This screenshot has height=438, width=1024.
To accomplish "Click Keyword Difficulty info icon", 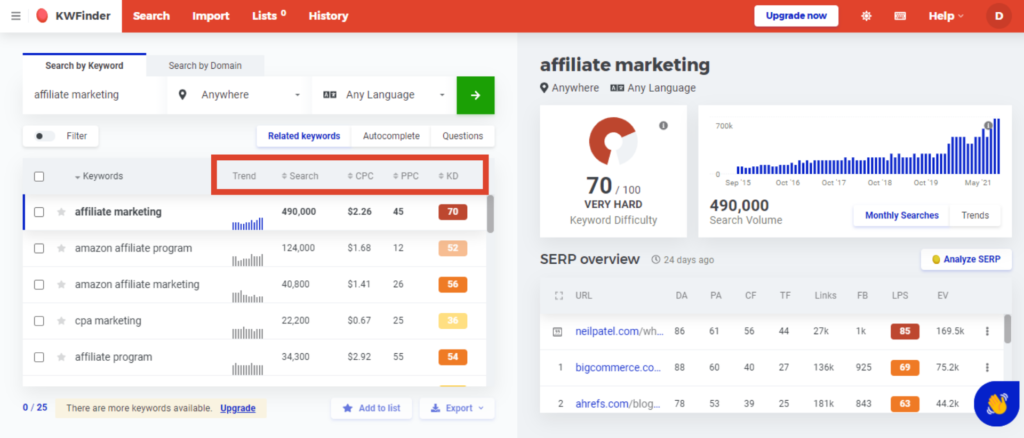I will click(664, 125).
